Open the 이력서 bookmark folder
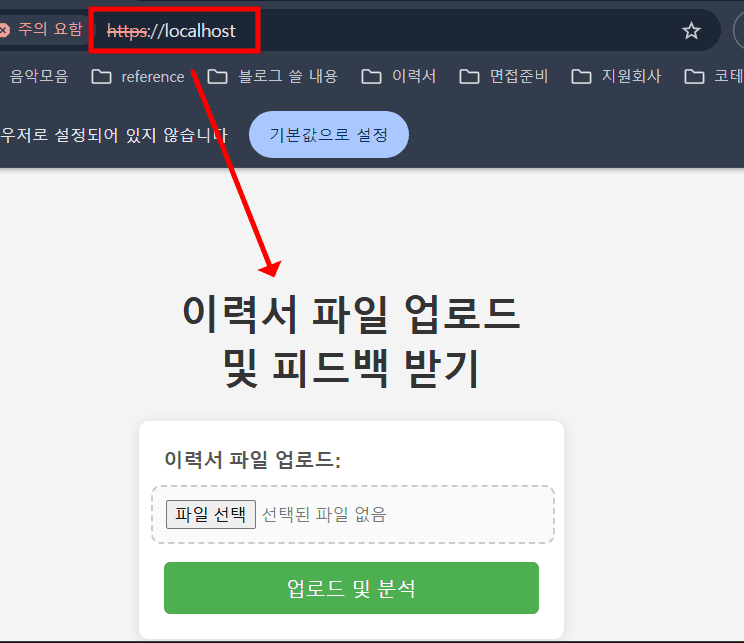 (399, 76)
